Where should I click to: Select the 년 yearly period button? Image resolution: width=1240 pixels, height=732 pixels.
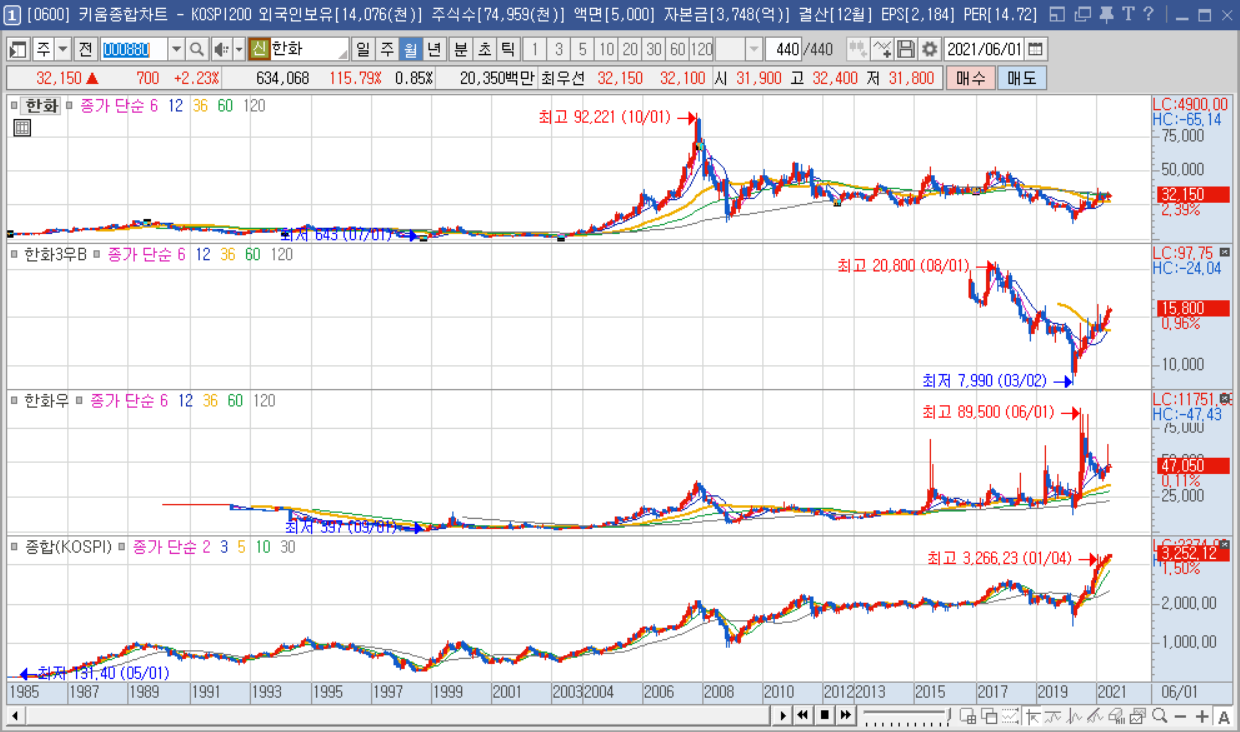coord(434,49)
